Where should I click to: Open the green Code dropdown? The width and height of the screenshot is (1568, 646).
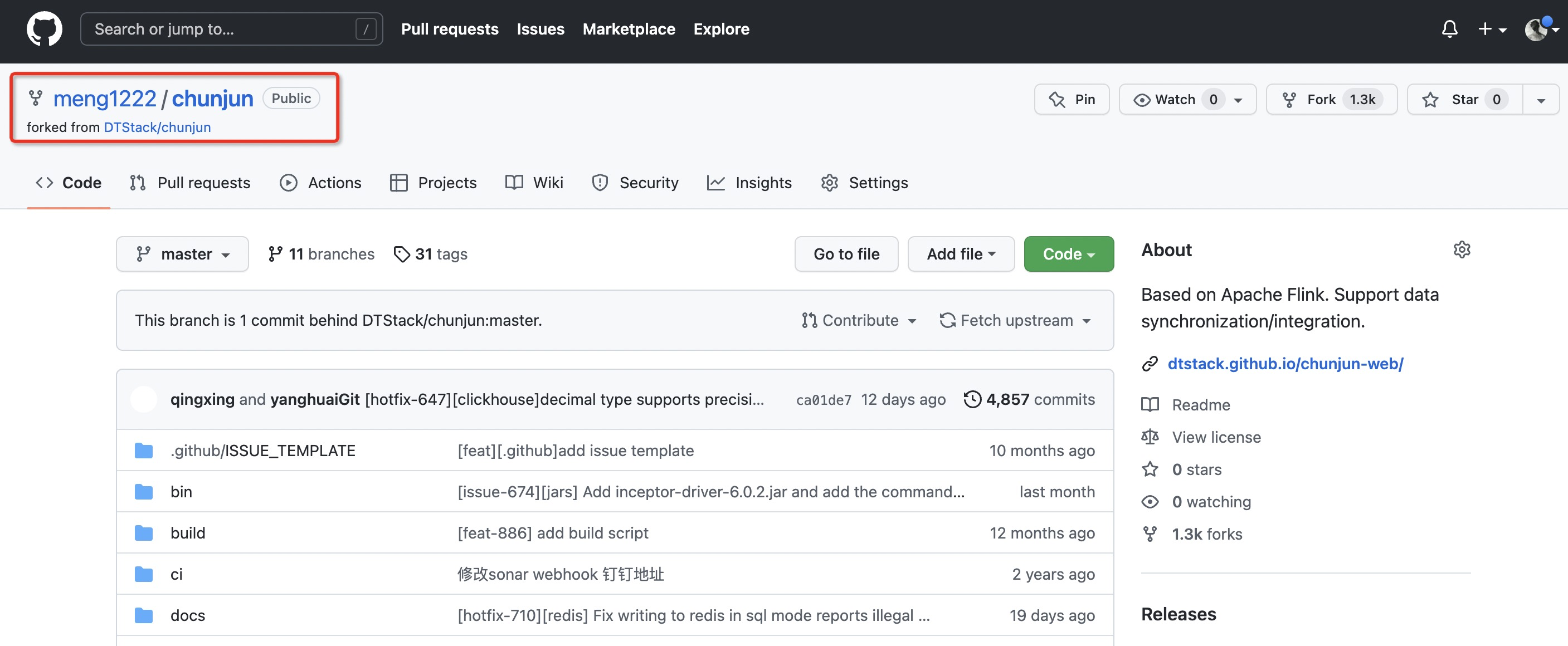point(1068,255)
